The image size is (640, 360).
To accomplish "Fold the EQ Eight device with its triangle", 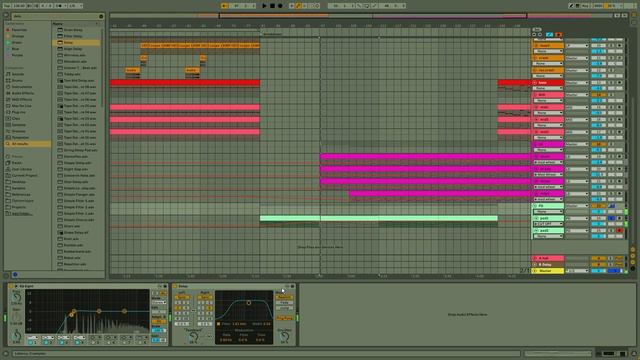I will point(16,287).
